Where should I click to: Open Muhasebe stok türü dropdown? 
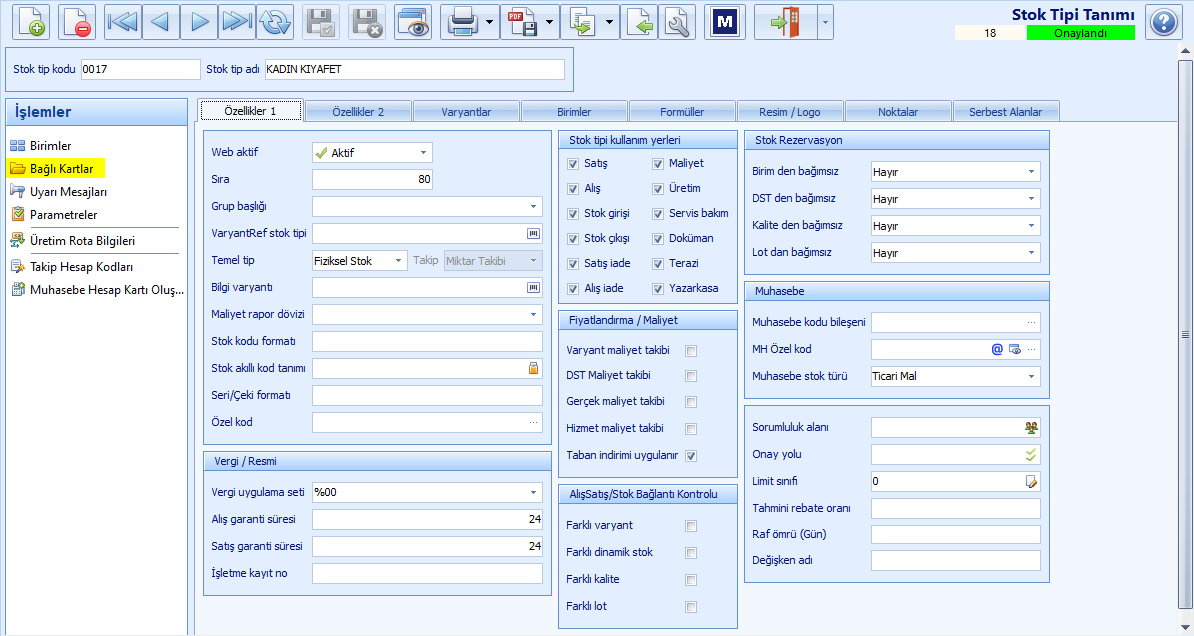(x=956, y=376)
